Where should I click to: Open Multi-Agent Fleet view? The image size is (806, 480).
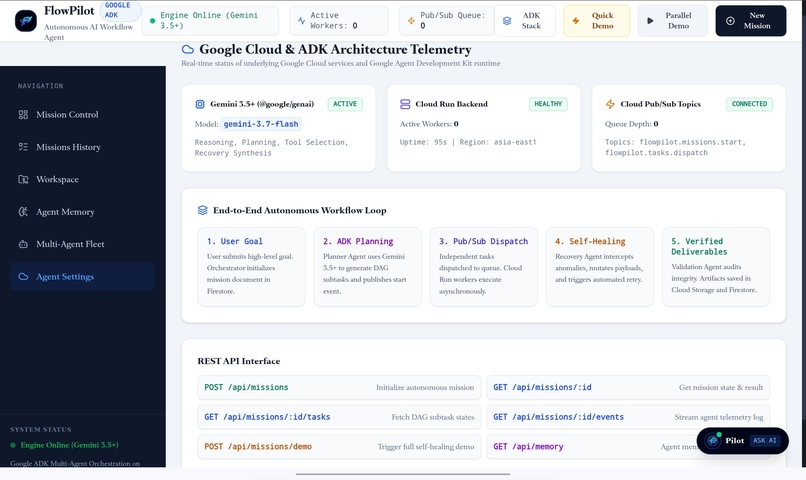pos(82,244)
